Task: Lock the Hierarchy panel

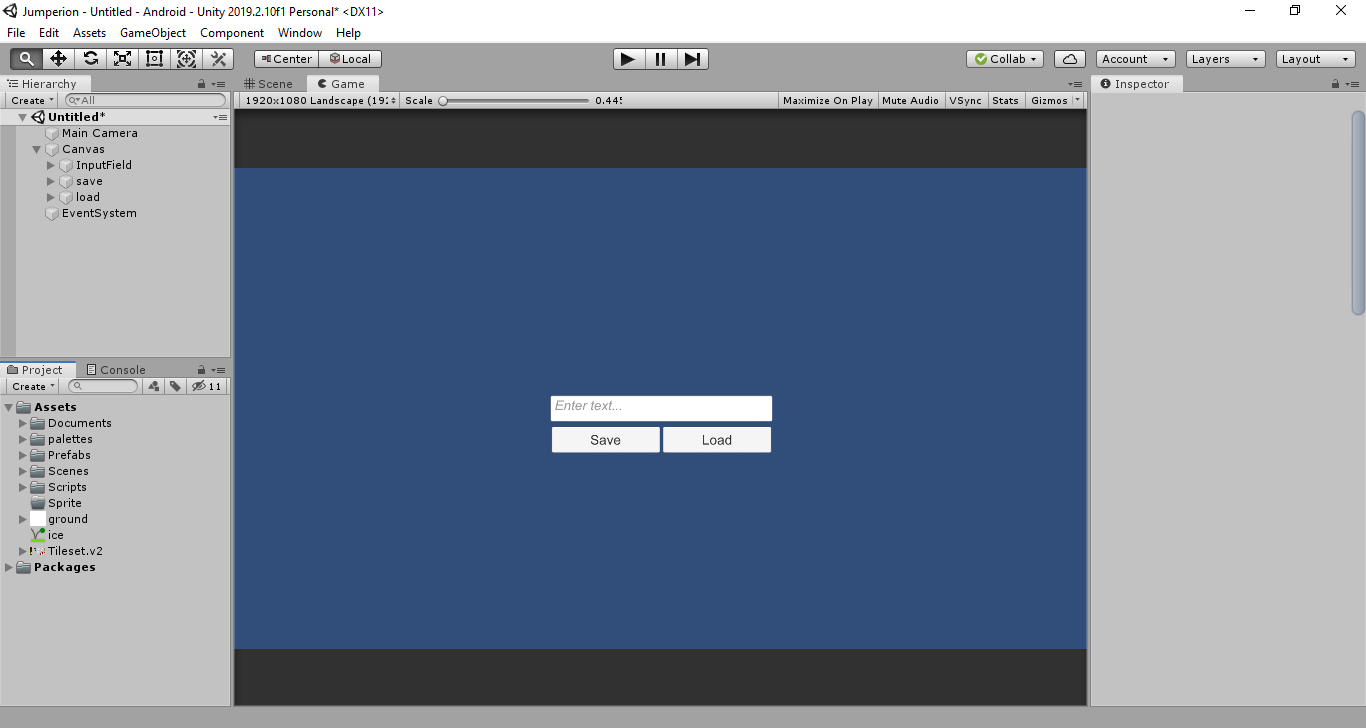Action: [x=201, y=84]
